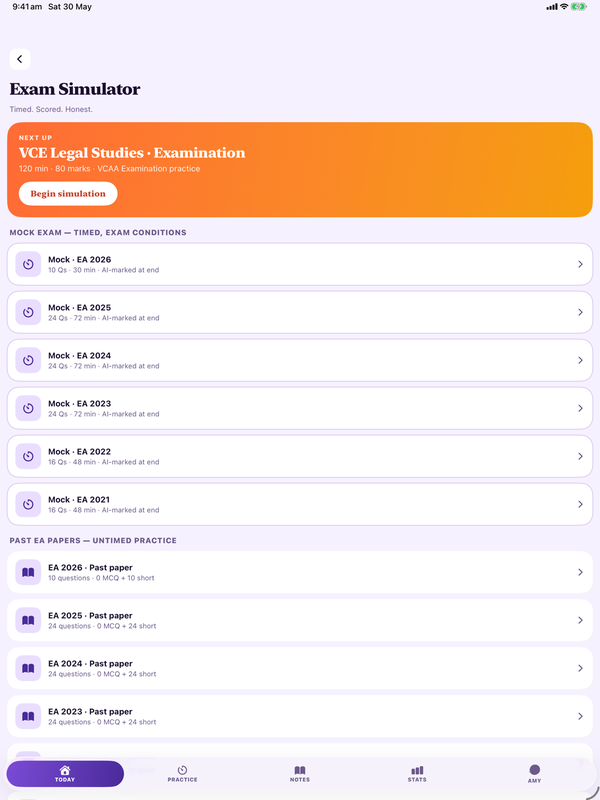Switch to the Practice tab
This screenshot has height=800, width=600.
[182, 774]
